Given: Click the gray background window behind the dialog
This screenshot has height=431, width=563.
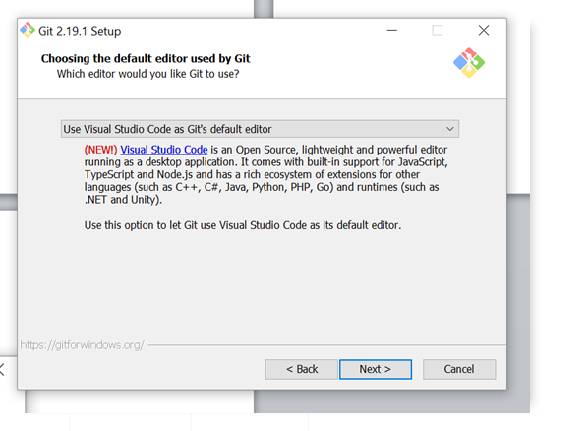Looking at the screenshot, I should tap(517, 303).
